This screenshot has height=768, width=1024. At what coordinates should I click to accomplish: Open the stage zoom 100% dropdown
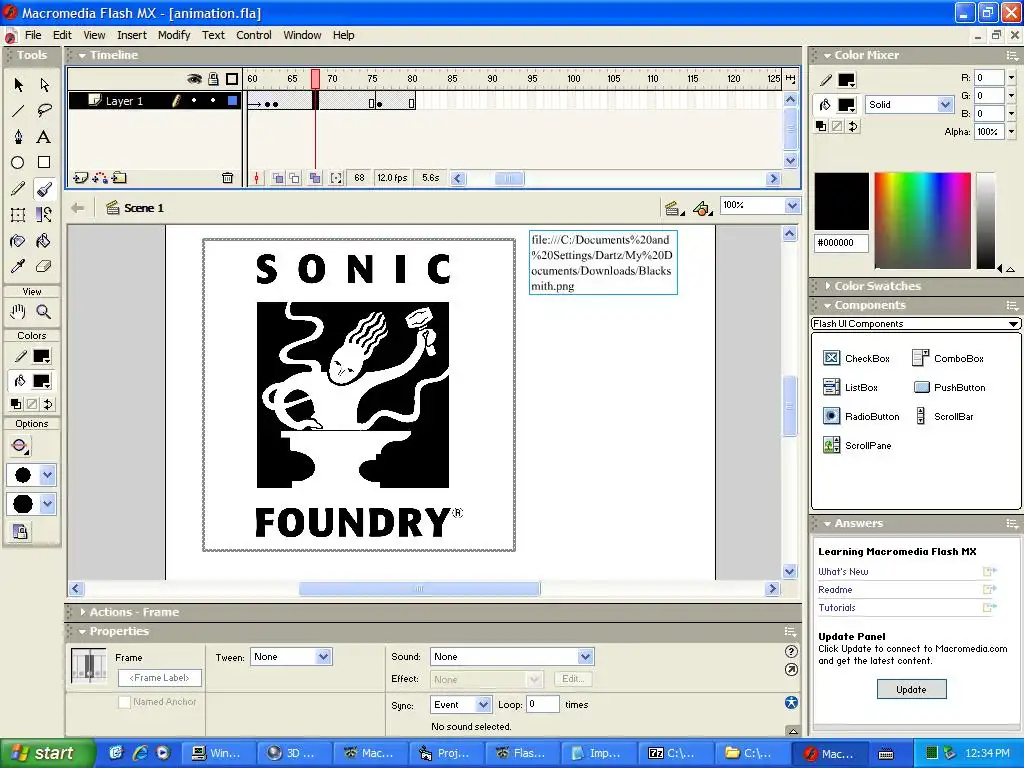point(792,205)
